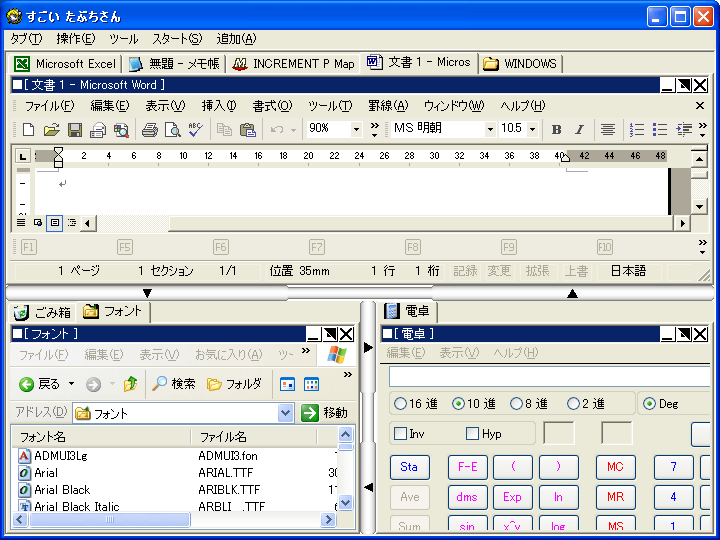This screenshot has height=540, width=720.
Task: Toggle the 記録 macro recording in status bar
Action: (x=465, y=271)
